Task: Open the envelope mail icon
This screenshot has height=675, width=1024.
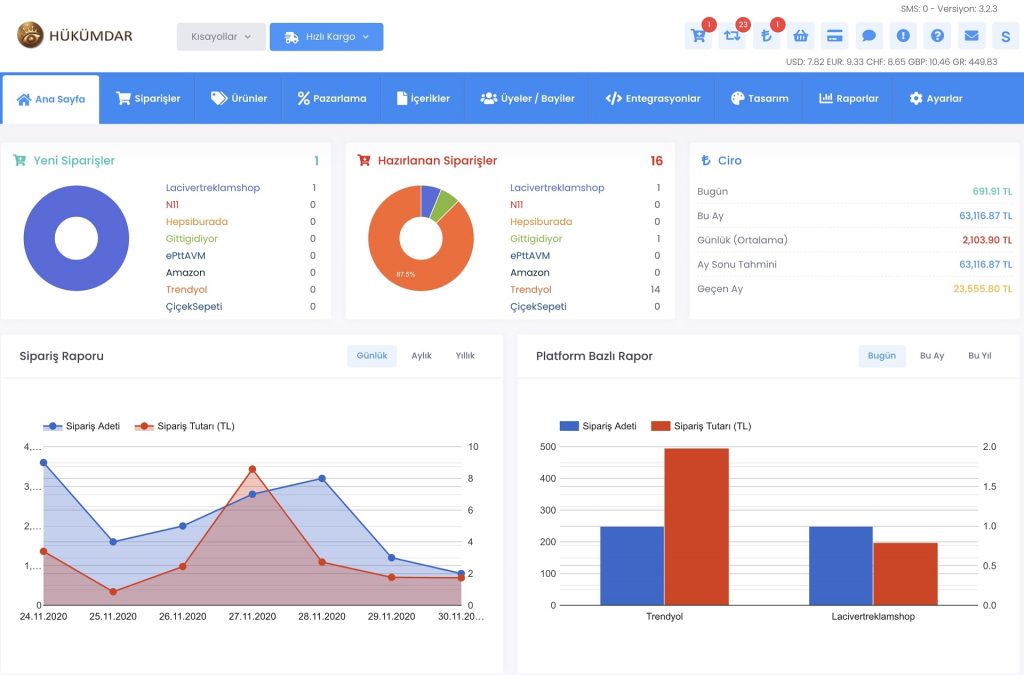Action: (972, 37)
